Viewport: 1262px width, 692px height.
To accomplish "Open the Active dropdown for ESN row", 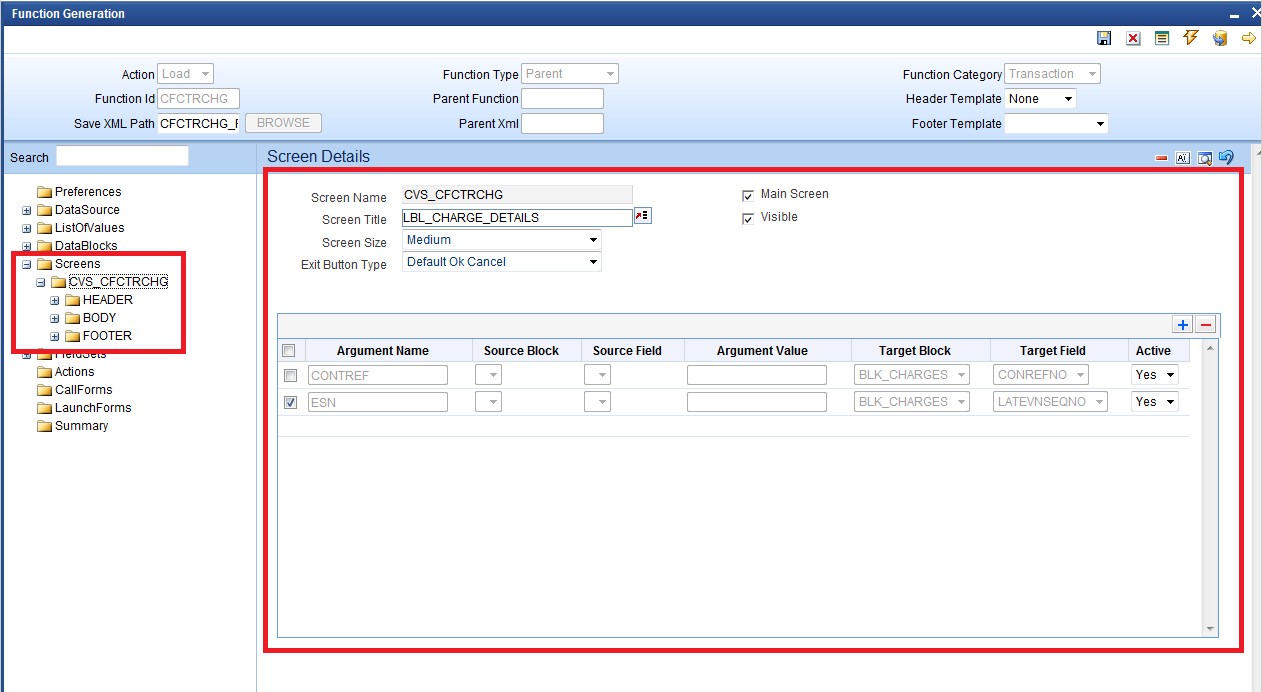I will coord(1155,402).
